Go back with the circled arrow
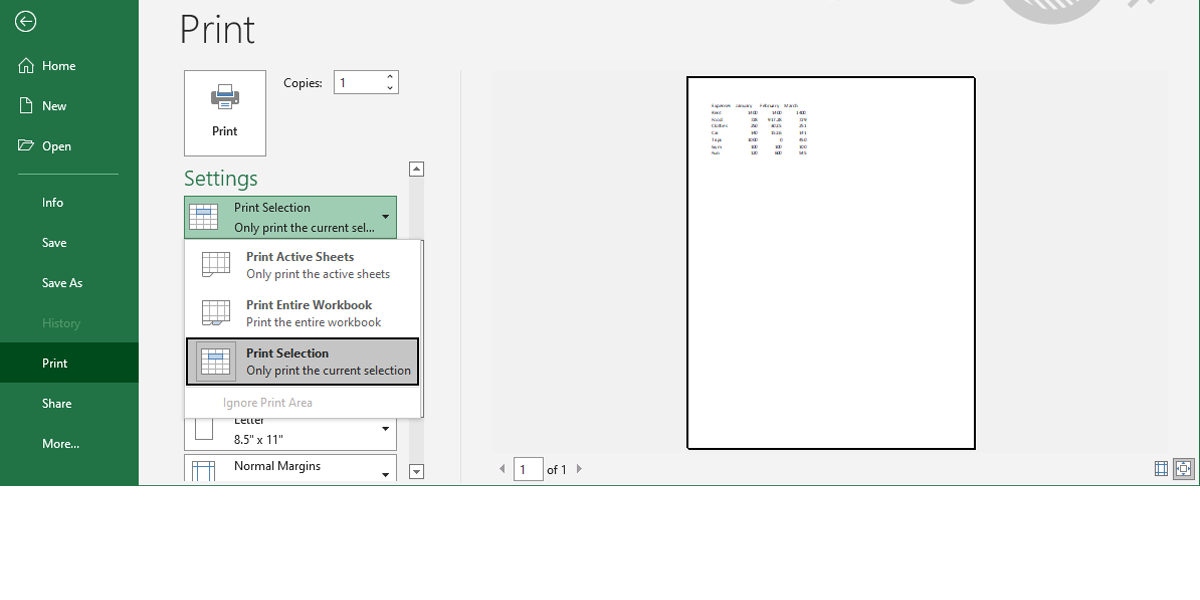This screenshot has height=600, width=1200. click(27, 22)
